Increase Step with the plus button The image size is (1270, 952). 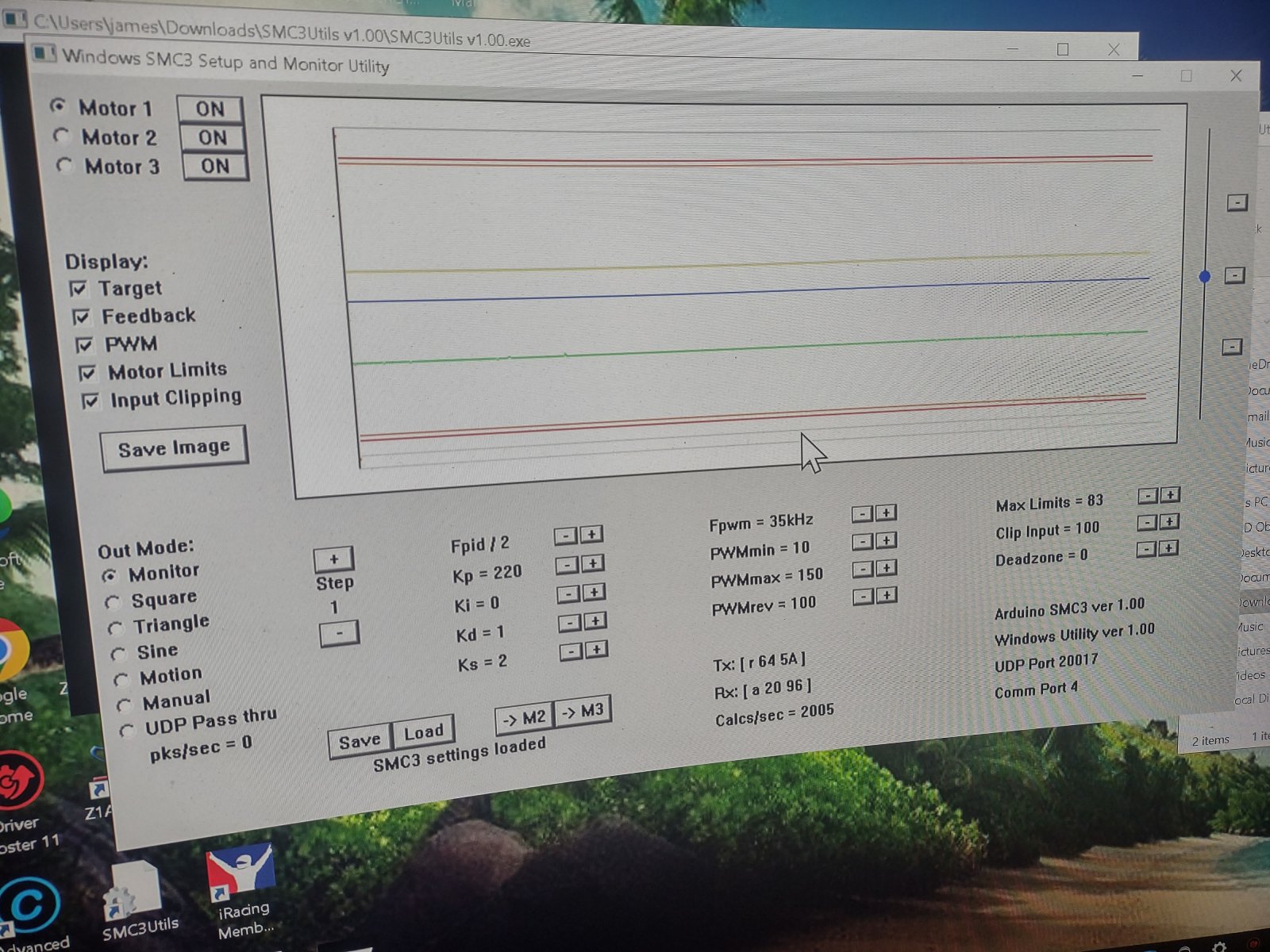click(x=333, y=559)
